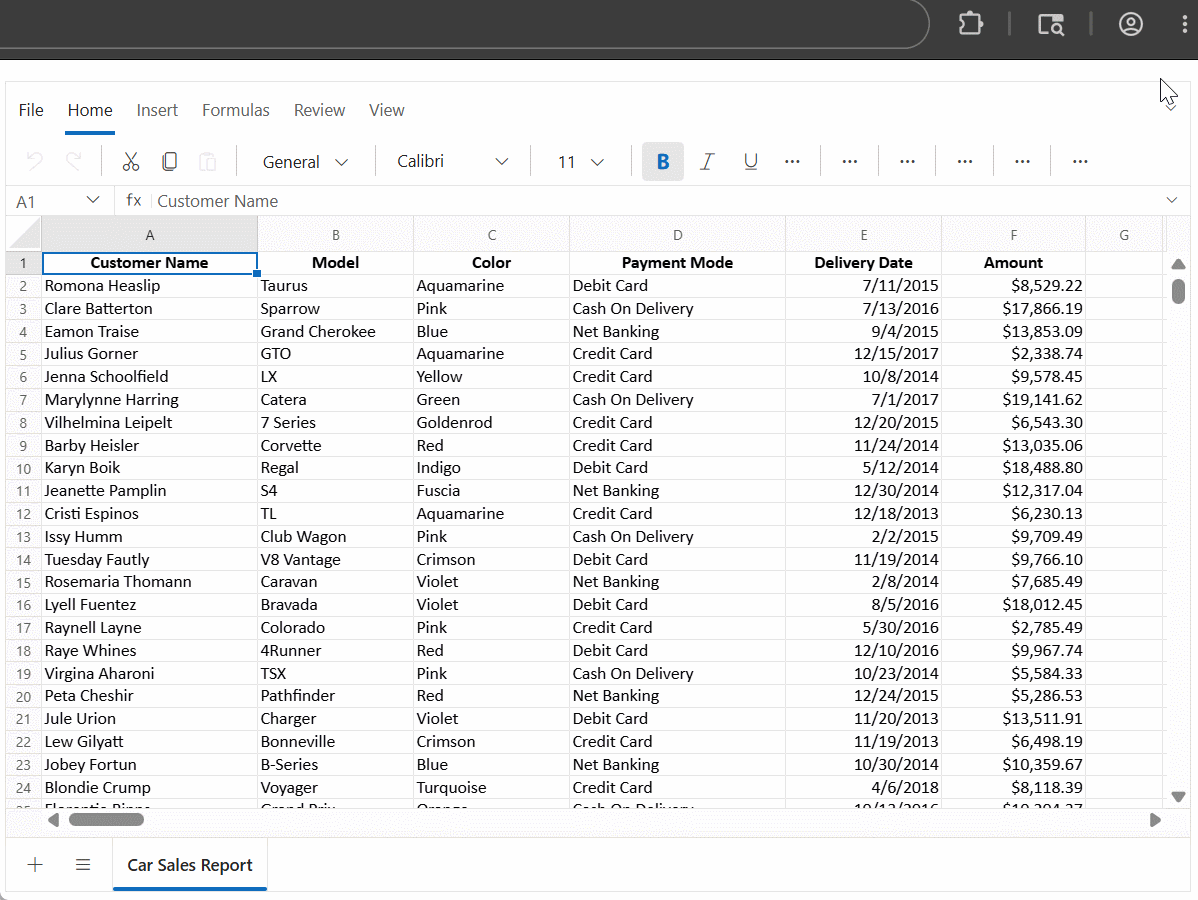Open browser extensions puzzle icon
This screenshot has width=1198, height=900.
tap(970, 24)
